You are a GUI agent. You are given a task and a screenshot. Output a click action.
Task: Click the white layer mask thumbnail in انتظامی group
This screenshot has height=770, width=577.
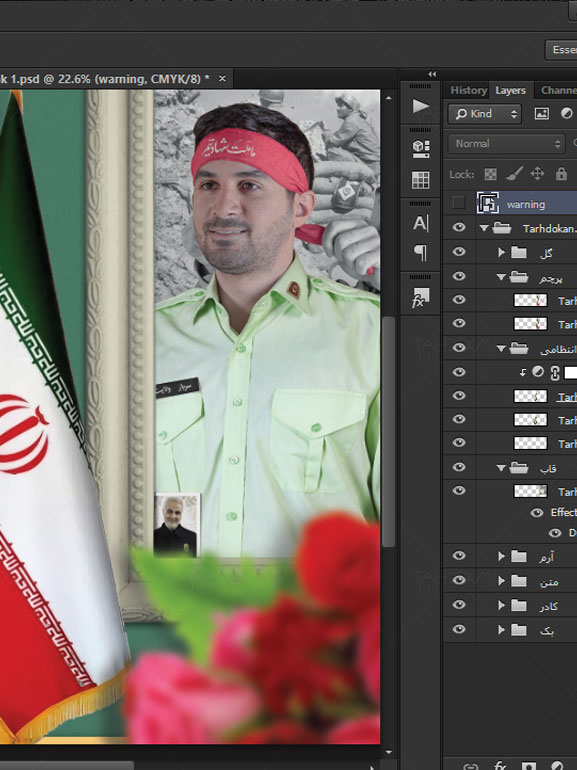(x=571, y=372)
